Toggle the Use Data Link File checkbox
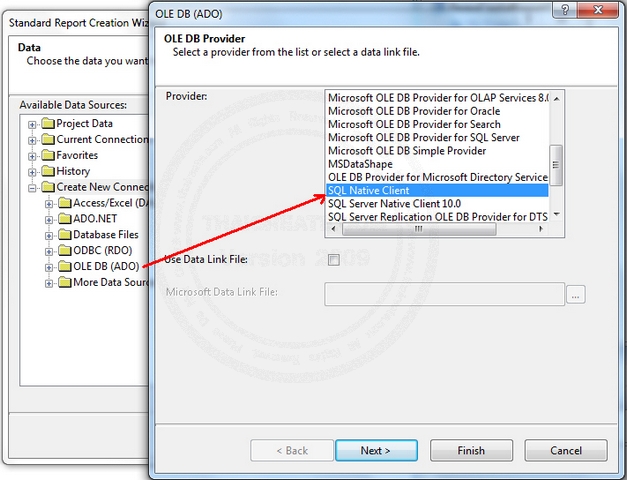The width and height of the screenshot is (627, 480). [333, 260]
